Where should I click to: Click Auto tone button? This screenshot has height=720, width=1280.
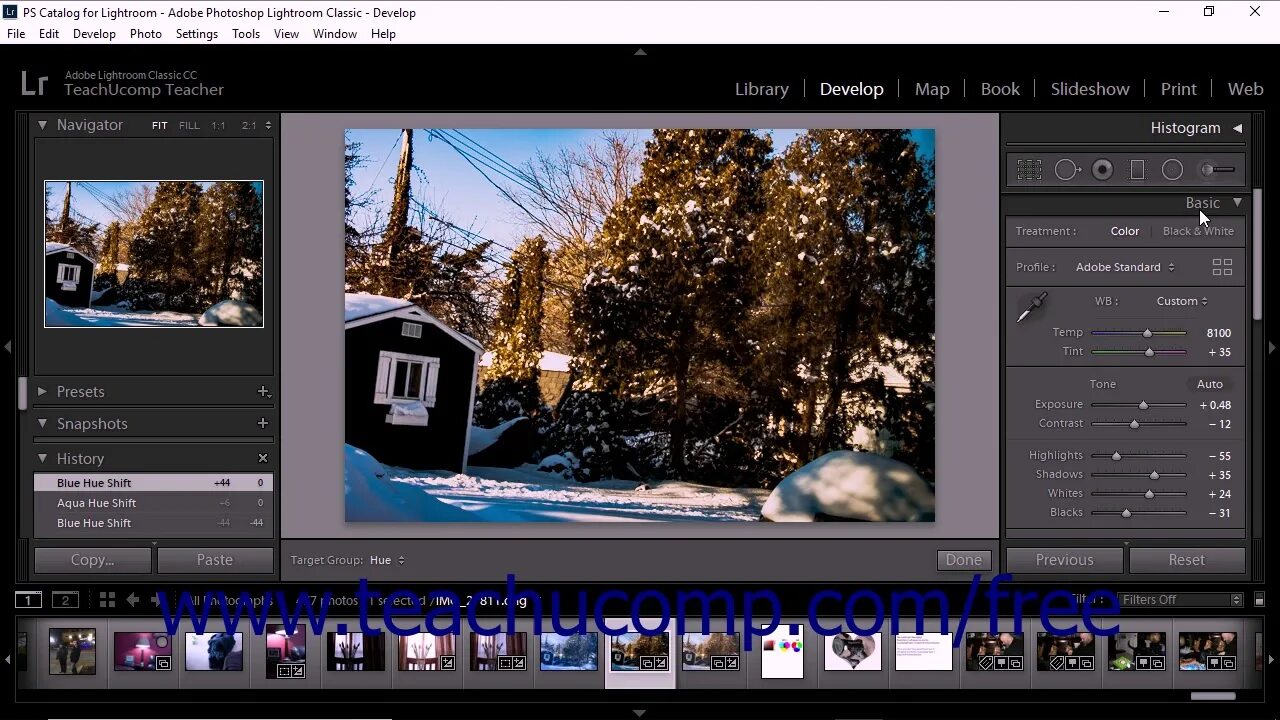click(x=1210, y=384)
